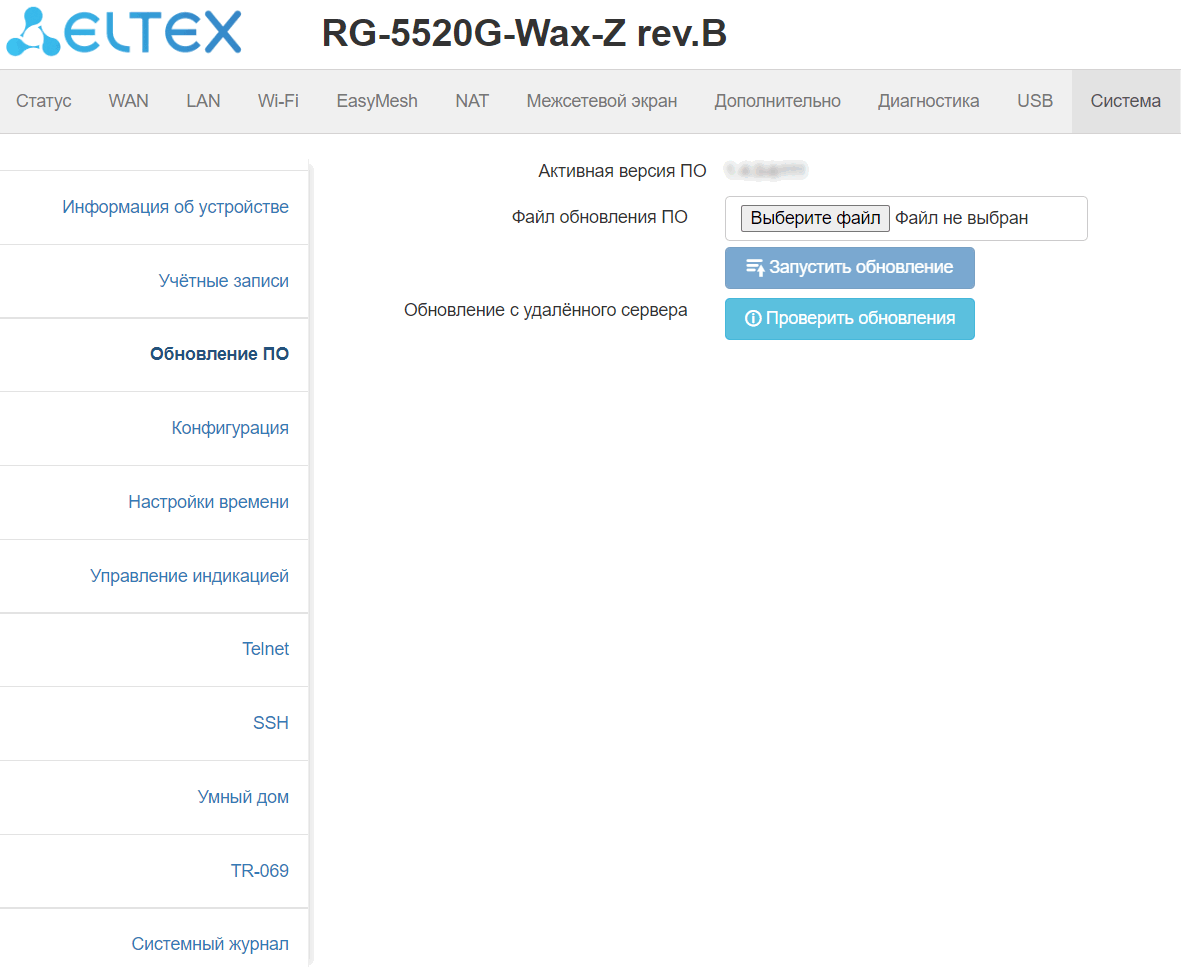This screenshot has height=967, width=1181.
Task: Open the Умный дом section
Action: coord(243,797)
